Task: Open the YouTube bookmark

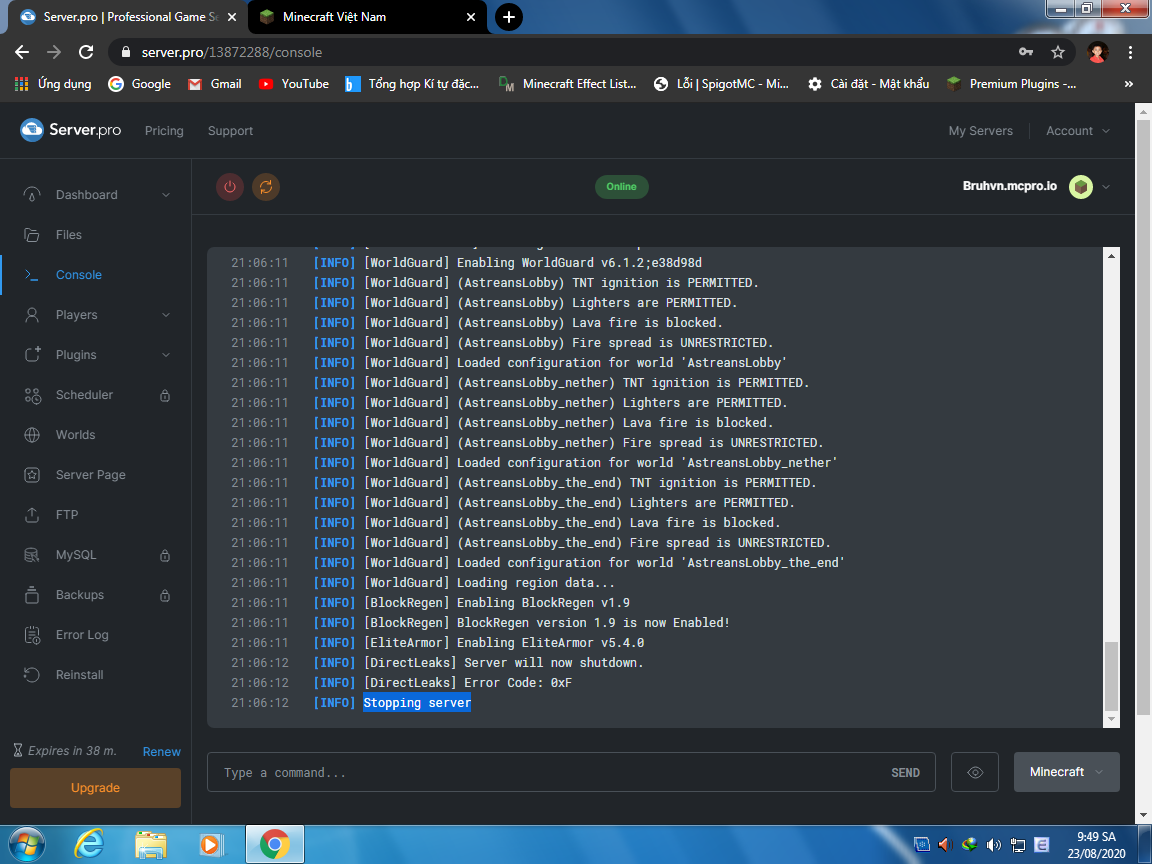Action: 293,84
